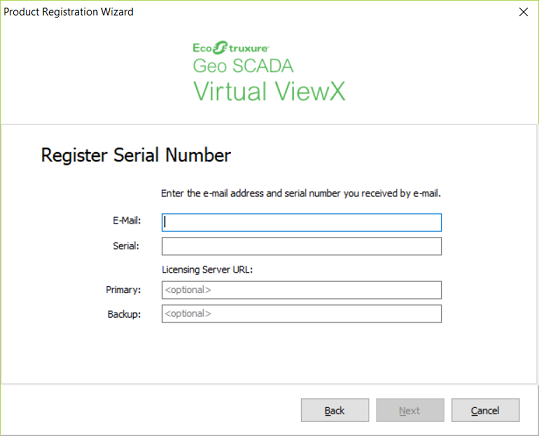539x436 pixels.
Task: Click the e-mail and serial instruction text
Action: tap(301, 193)
